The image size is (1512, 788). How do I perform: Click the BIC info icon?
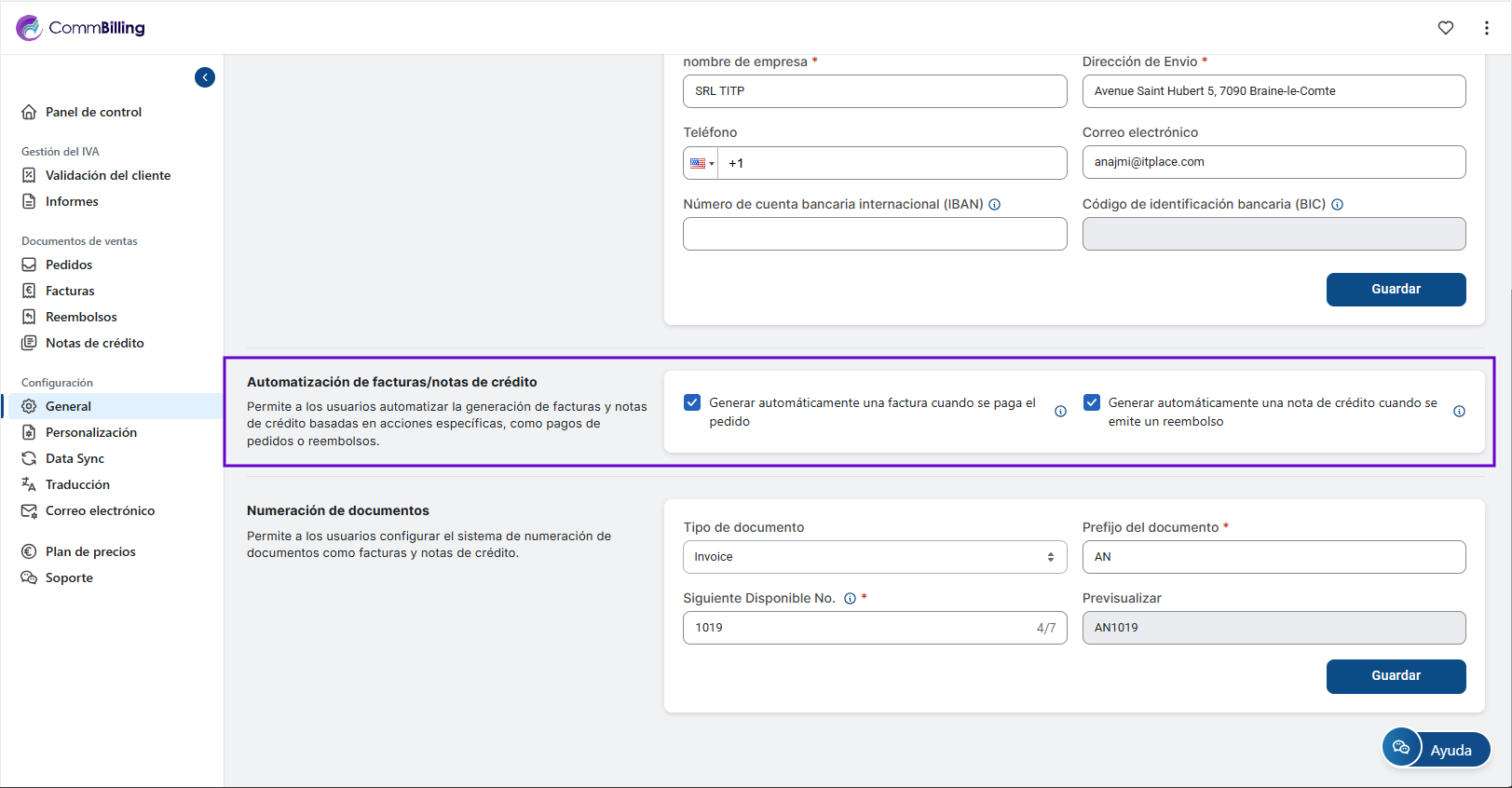click(x=1337, y=205)
